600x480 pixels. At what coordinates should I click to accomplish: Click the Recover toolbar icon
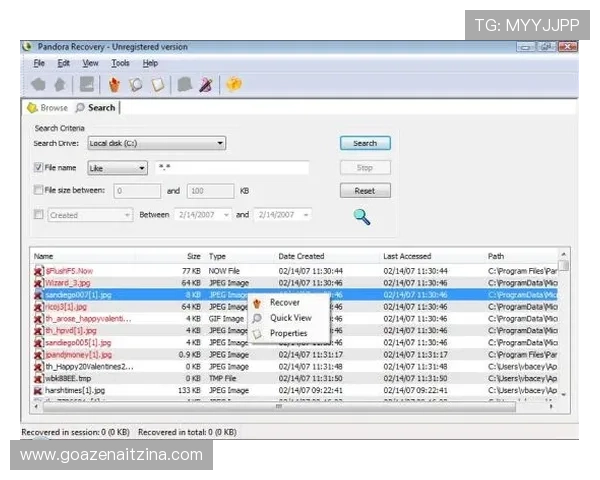click(x=114, y=85)
